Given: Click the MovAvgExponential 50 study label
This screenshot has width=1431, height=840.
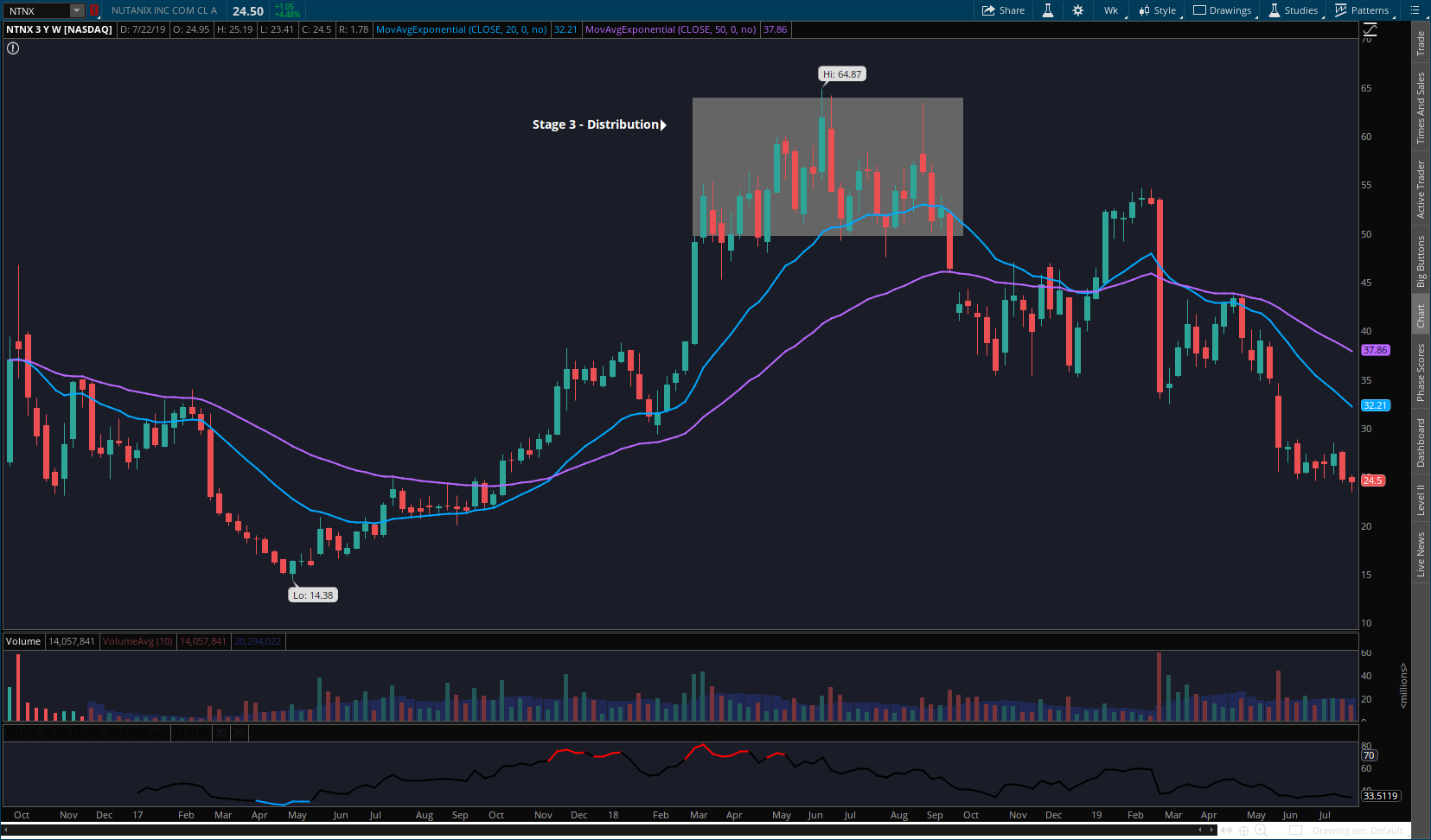Looking at the screenshot, I should (x=670, y=29).
